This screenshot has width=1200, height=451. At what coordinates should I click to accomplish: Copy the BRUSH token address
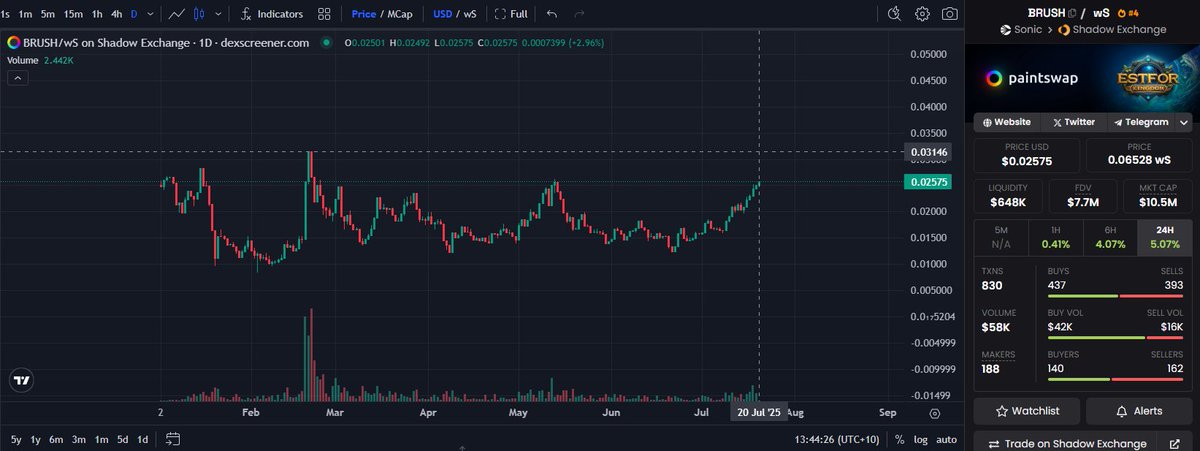(x=1073, y=13)
